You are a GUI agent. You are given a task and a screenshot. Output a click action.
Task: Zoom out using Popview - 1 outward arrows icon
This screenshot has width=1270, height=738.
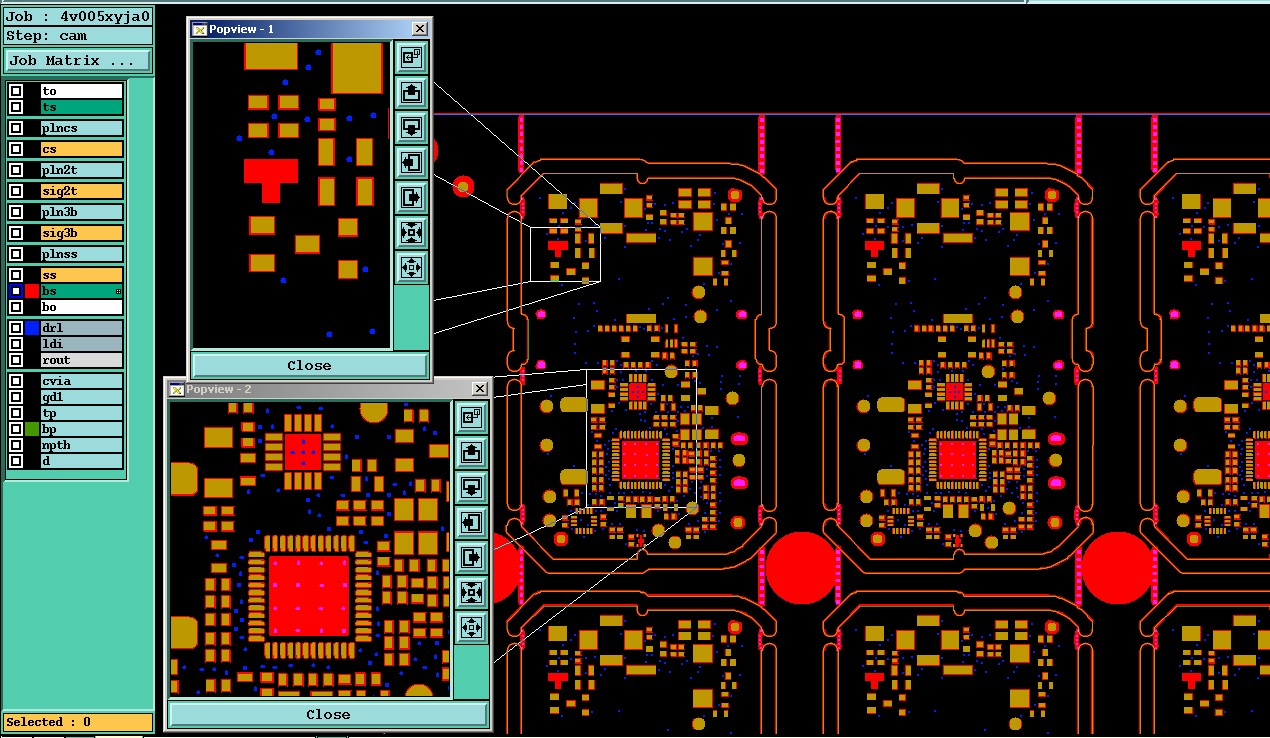tap(411, 267)
